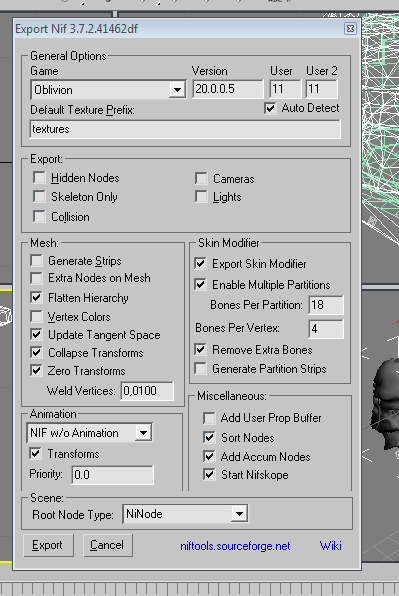This screenshot has height=596, width=399.
Task: Open niftools.sourceforge.net link
Action: point(235,546)
